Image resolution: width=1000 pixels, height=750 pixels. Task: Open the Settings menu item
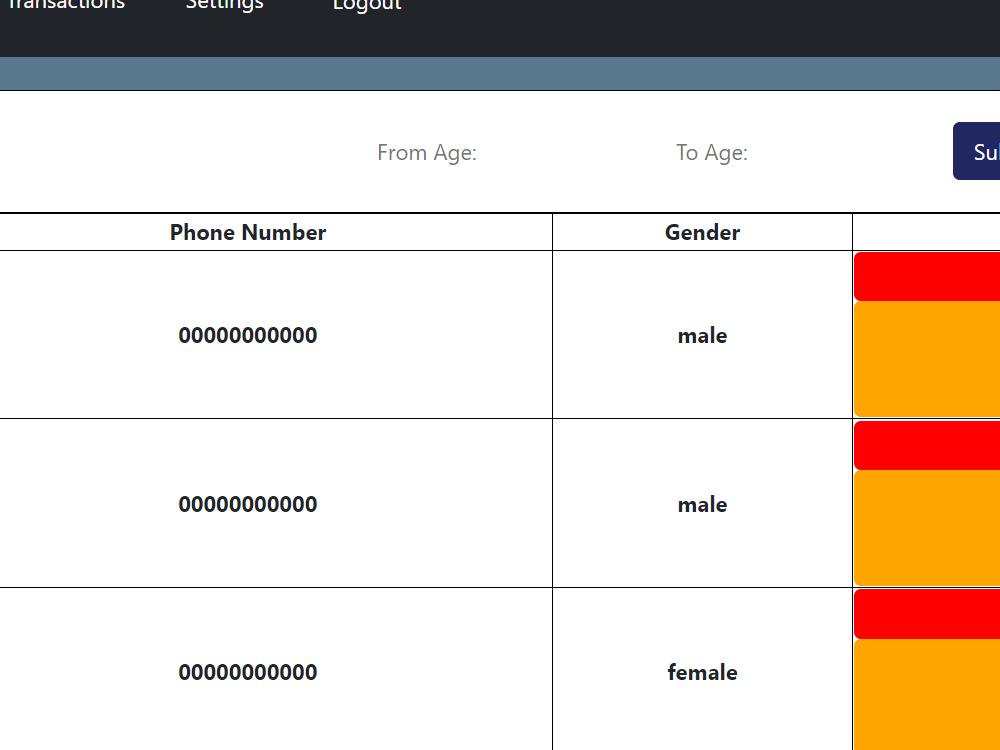click(x=224, y=4)
